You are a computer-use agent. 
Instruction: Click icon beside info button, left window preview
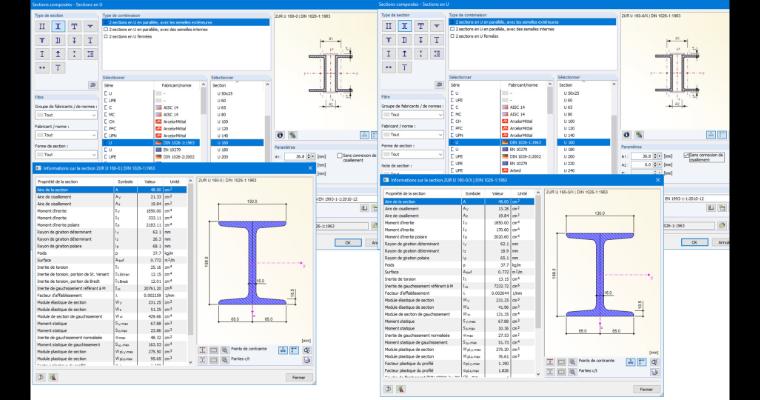(292, 135)
